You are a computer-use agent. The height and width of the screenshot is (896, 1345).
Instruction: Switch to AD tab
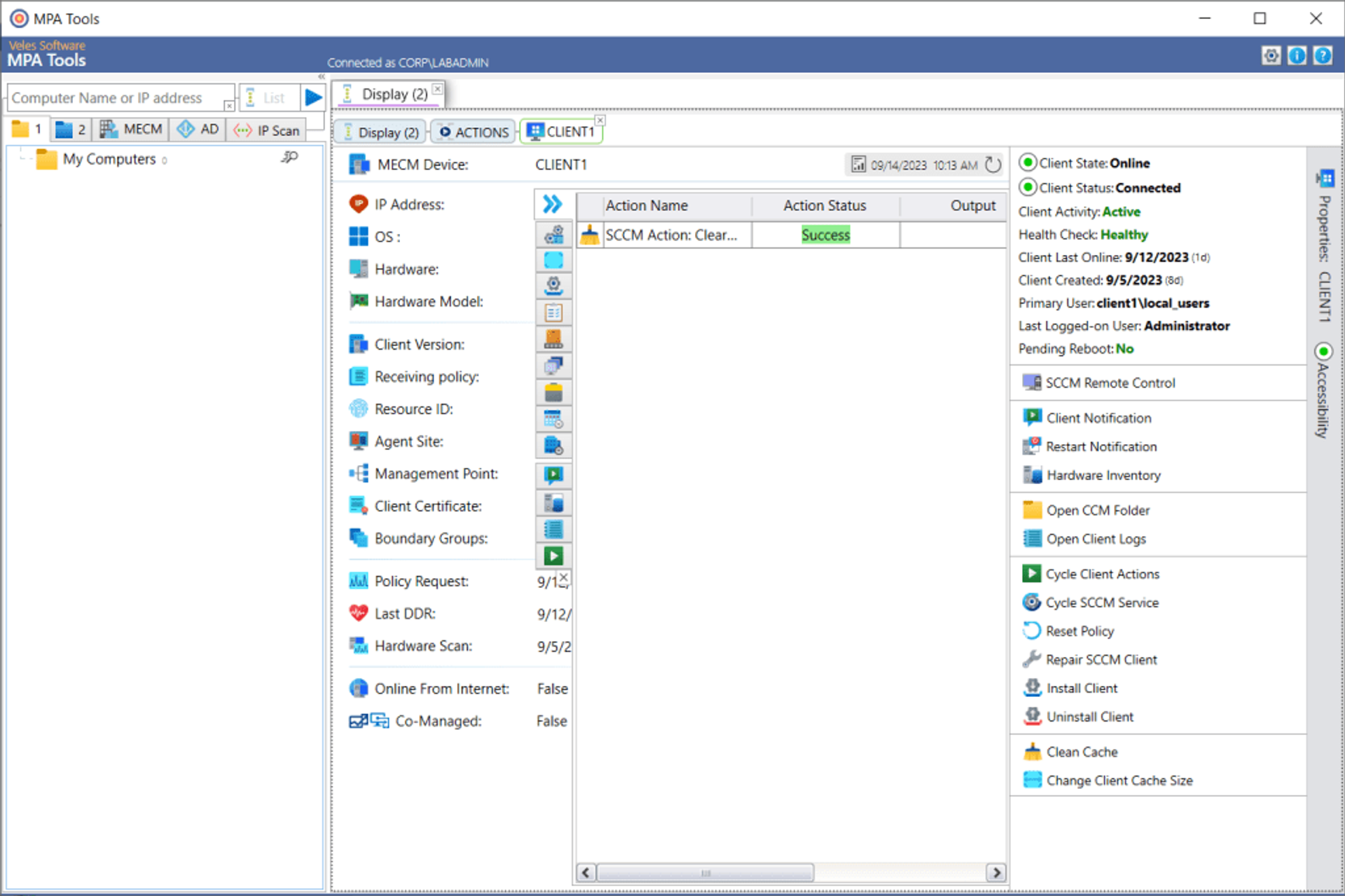[198, 130]
